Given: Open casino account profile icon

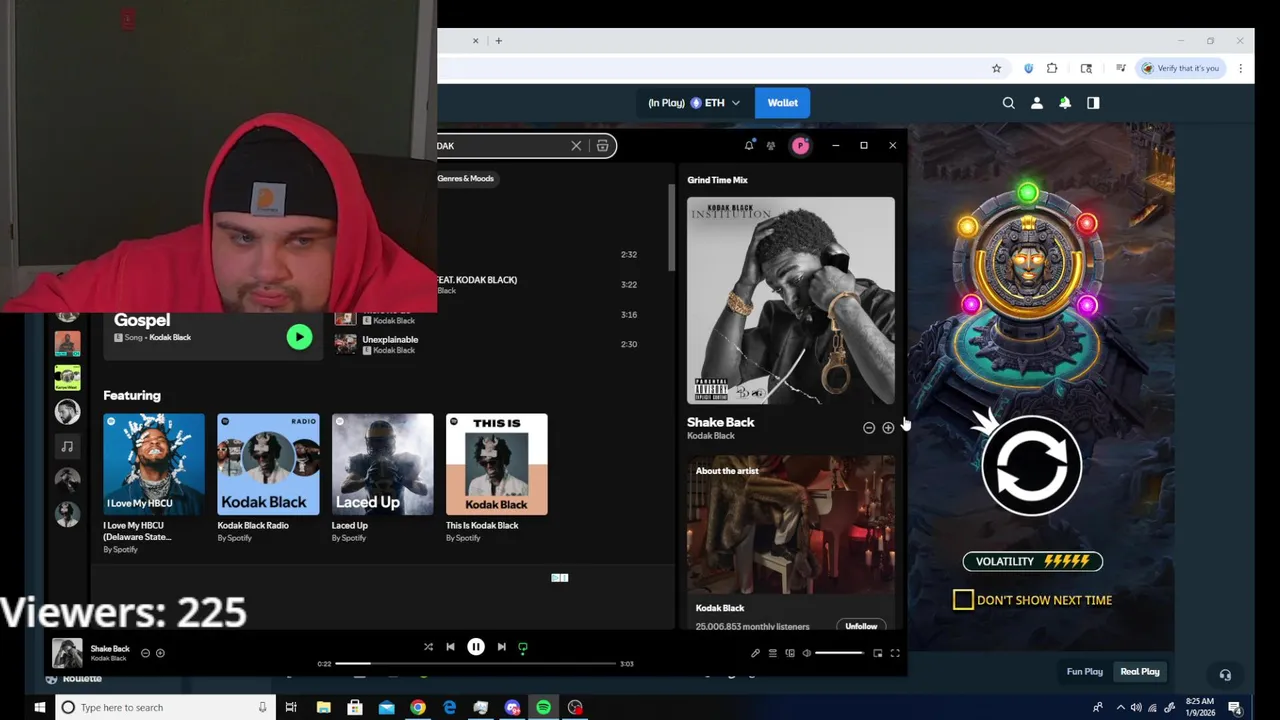Looking at the screenshot, I should (1037, 103).
